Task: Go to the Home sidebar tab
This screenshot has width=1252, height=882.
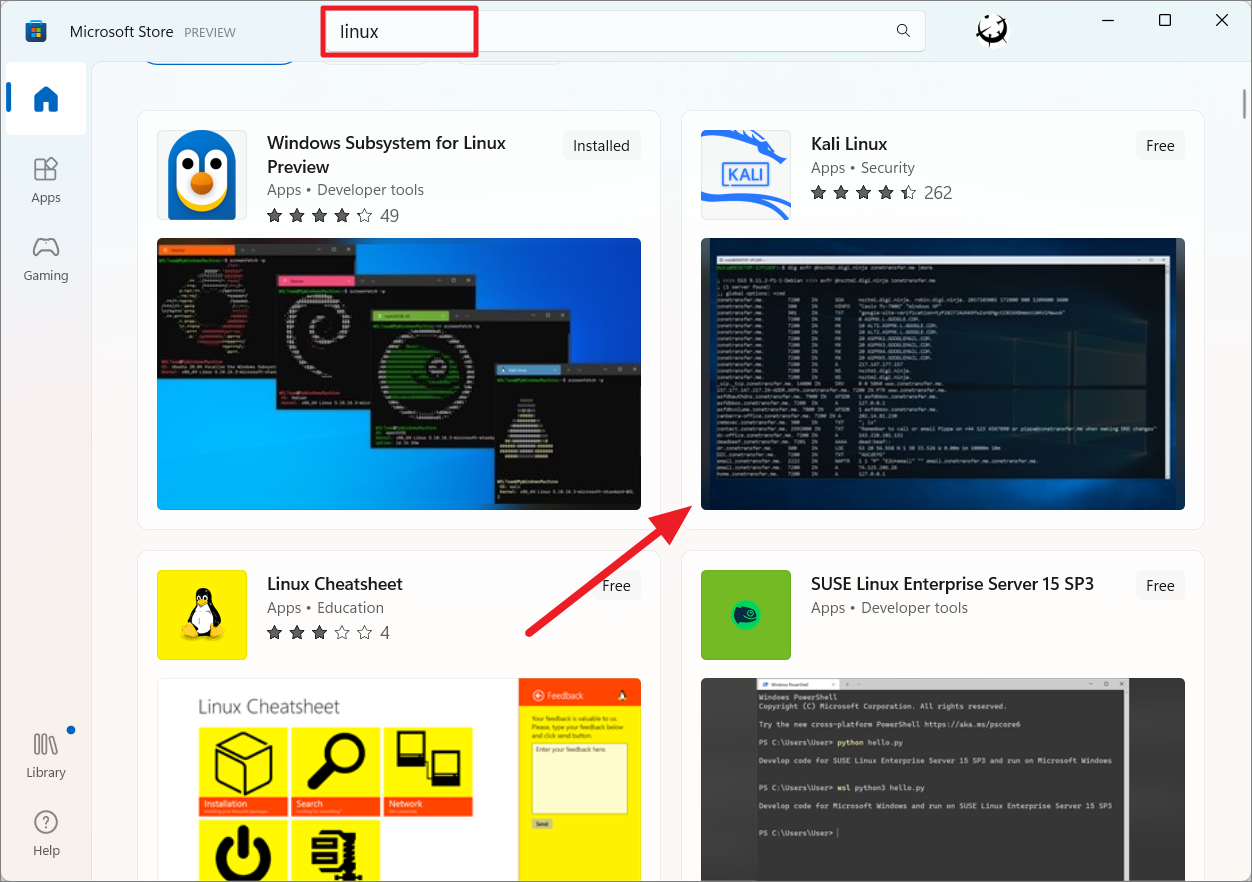Action: (x=46, y=99)
